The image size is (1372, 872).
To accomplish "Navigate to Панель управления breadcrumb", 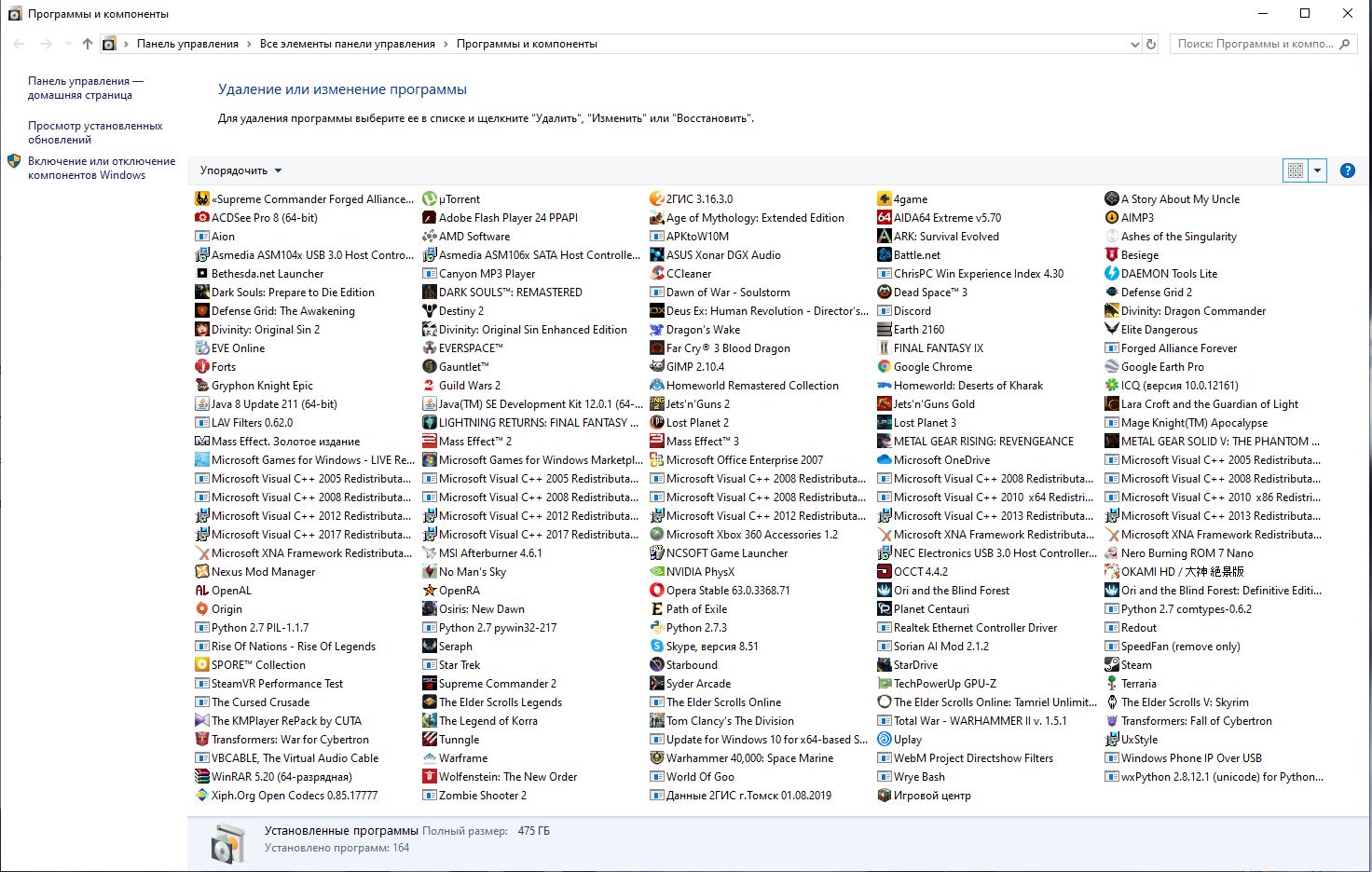I will point(187,44).
